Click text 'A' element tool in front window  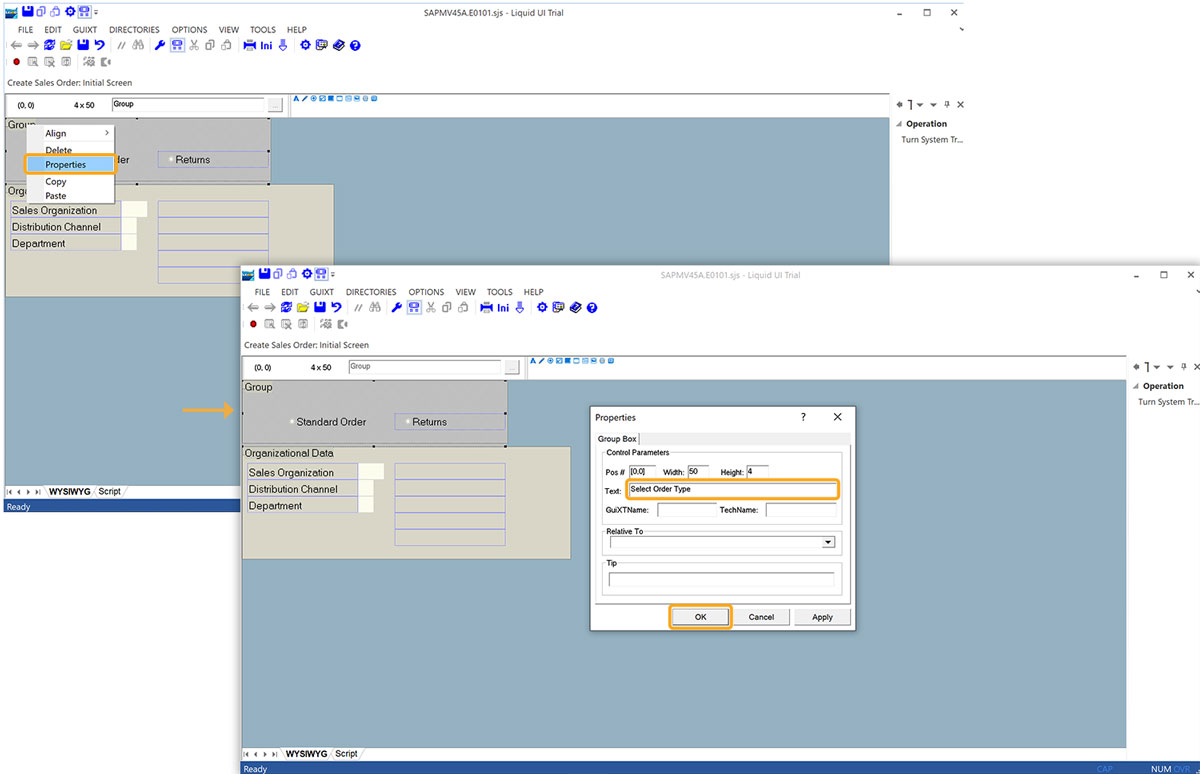(533, 361)
